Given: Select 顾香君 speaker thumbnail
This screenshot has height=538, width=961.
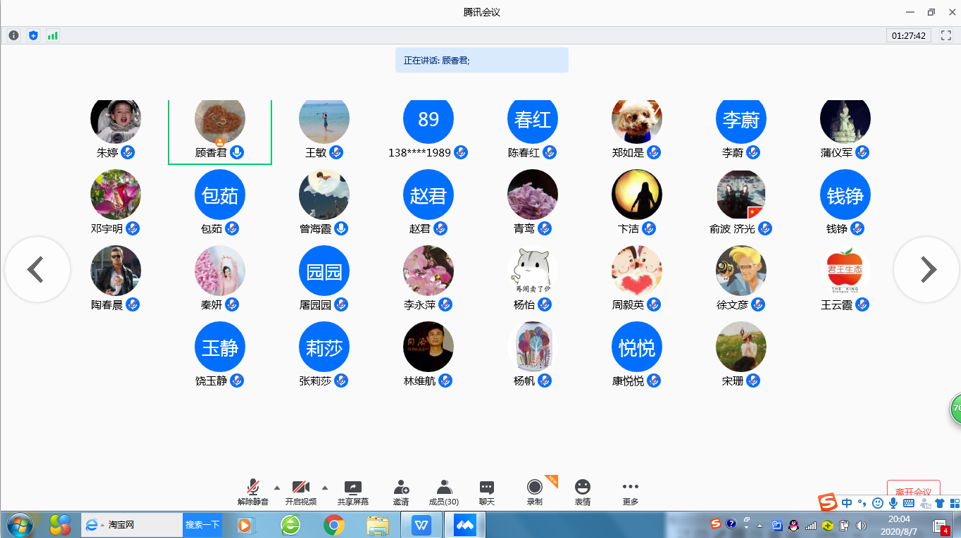Looking at the screenshot, I should (x=220, y=131).
